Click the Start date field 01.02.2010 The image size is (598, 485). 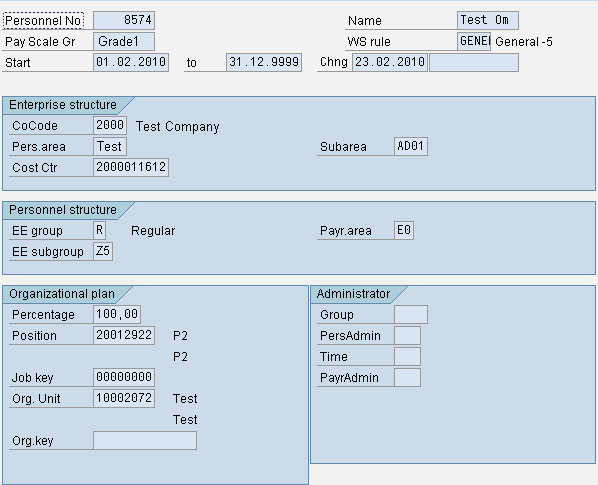(x=131, y=62)
